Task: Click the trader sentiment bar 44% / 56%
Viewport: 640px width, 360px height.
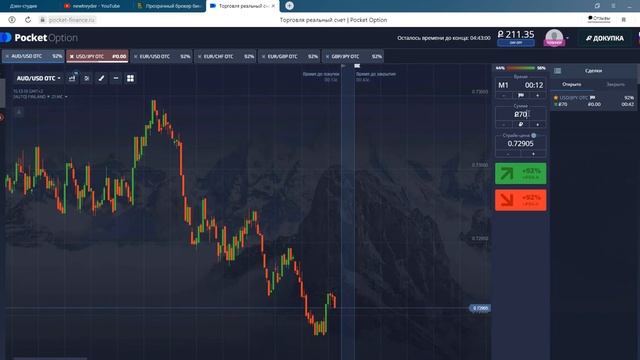Action: pos(520,68)
